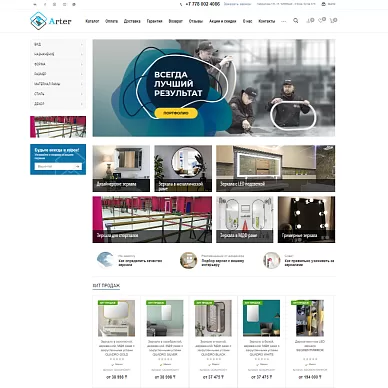
Task: Open the Оплата menu item
Action: 111,21
